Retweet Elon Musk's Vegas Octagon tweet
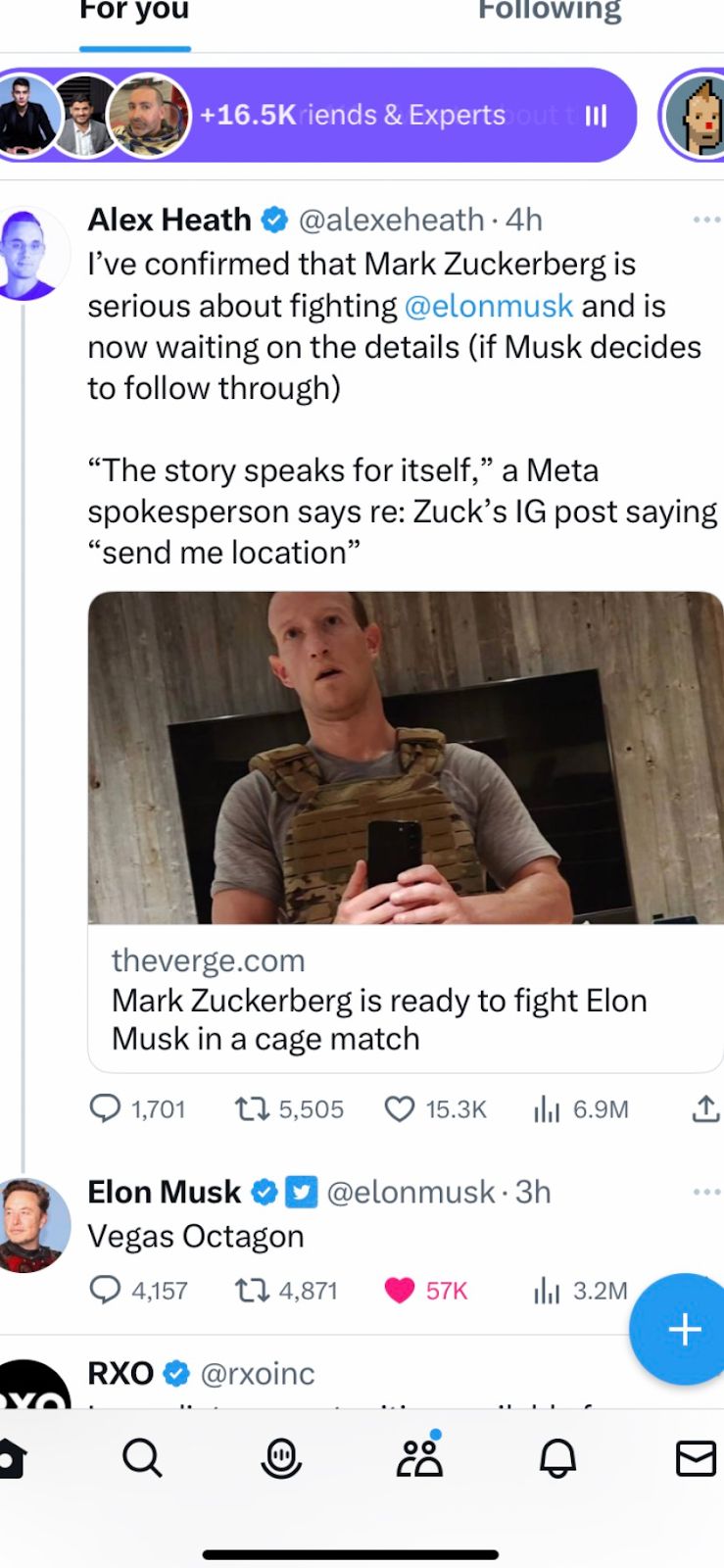 point(252,1290)
